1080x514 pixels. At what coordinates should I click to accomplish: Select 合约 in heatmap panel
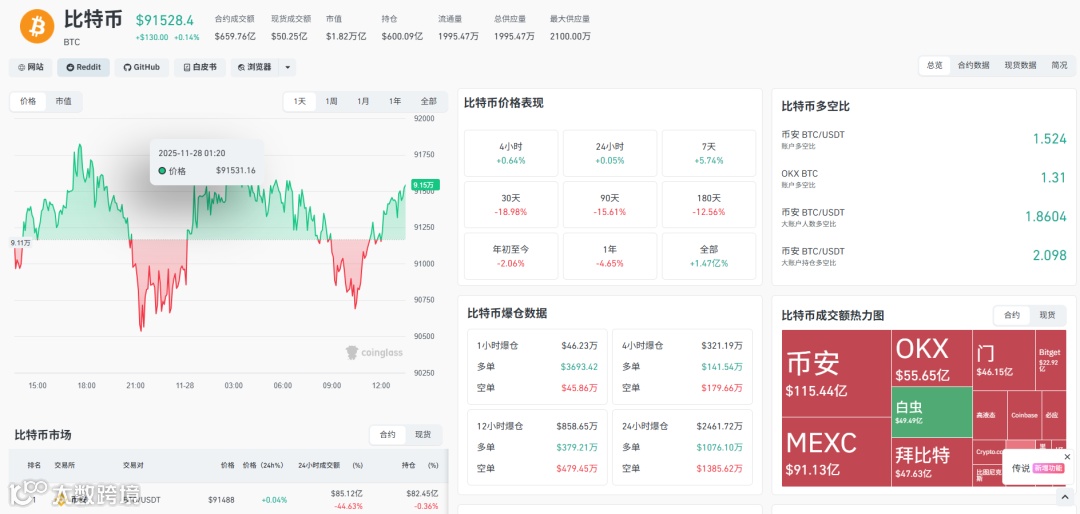(1012, 315)
